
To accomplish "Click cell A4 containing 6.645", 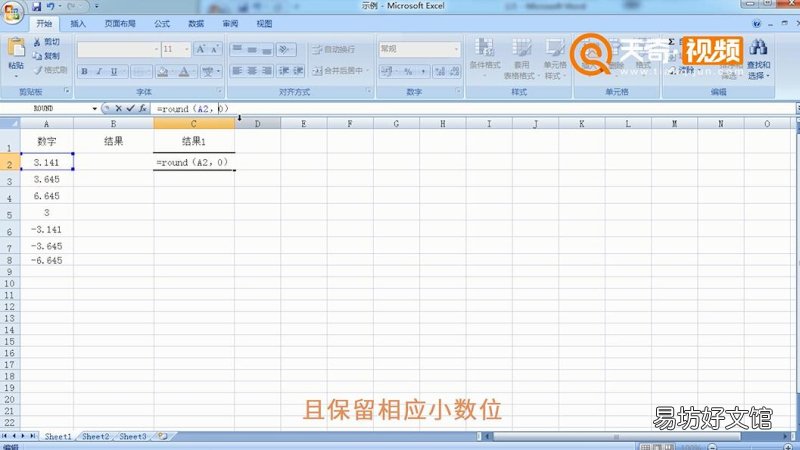I will tap(46, 196).
